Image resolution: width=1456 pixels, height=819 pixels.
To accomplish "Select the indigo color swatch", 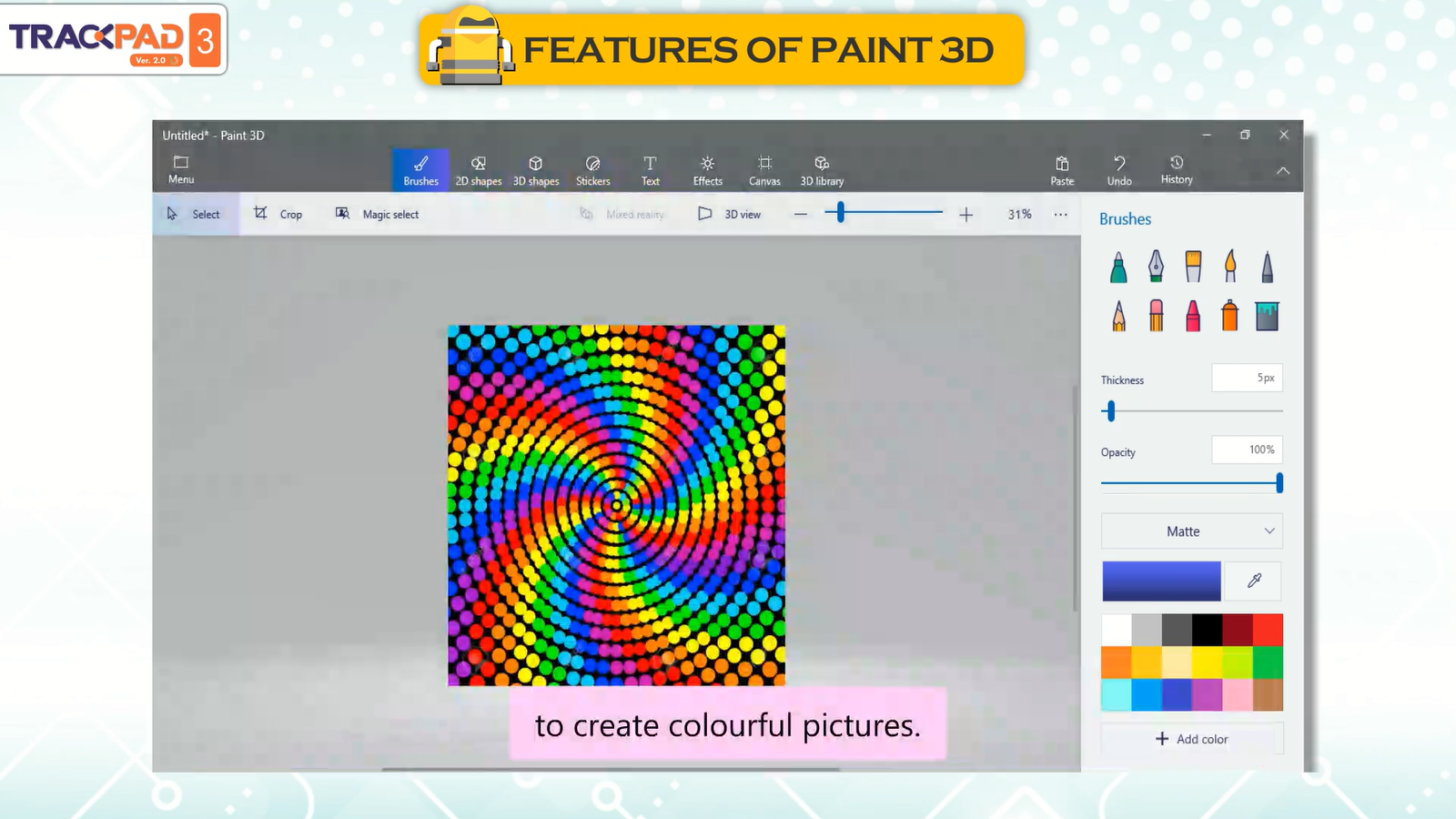I will click(1177, 694).
